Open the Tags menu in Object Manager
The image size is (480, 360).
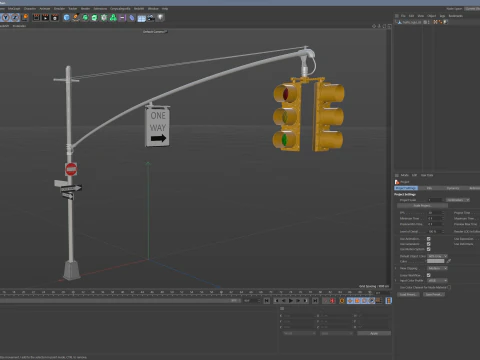coord(442,16)
